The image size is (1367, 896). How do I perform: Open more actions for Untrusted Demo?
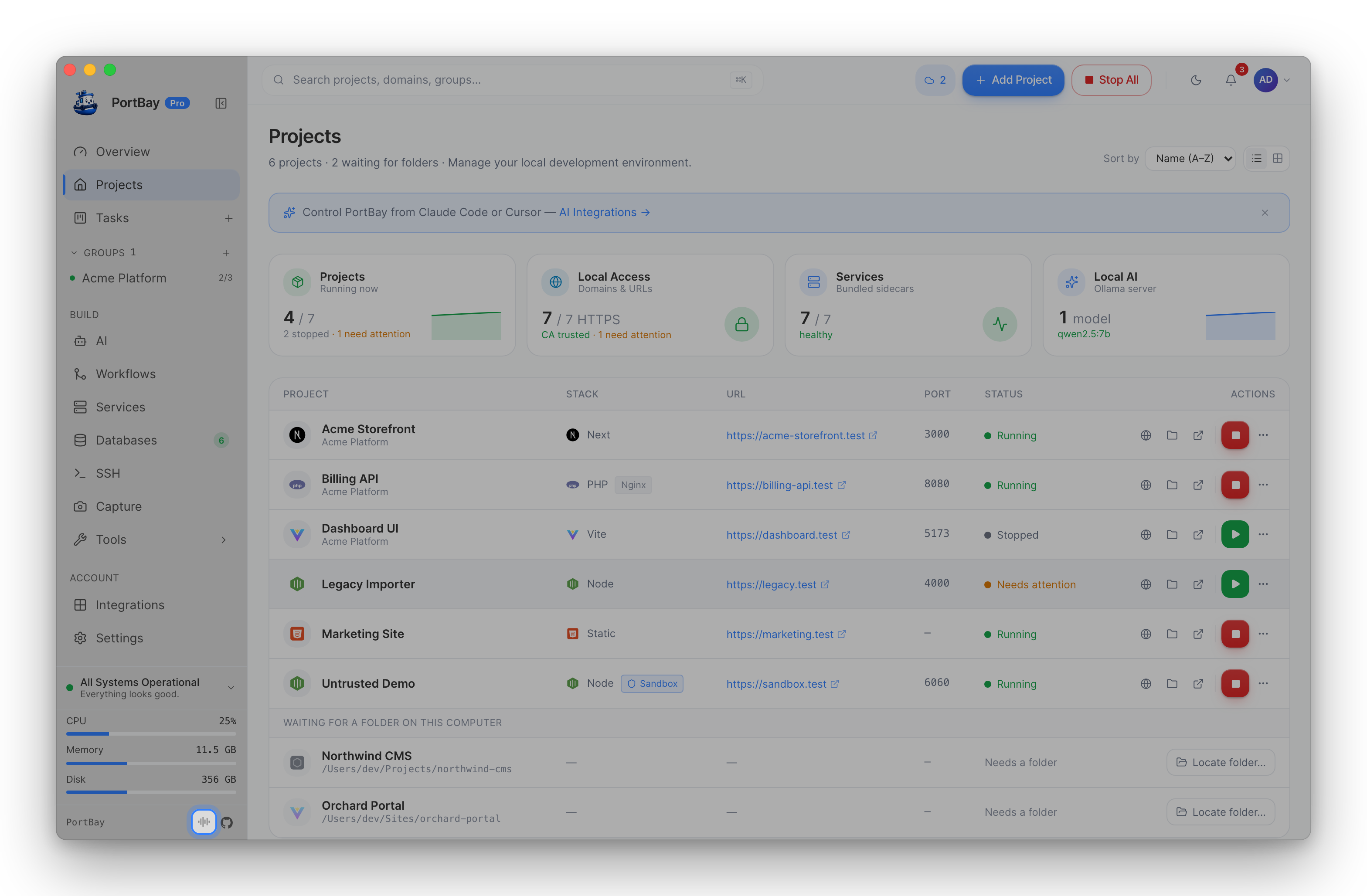pyautogui.click(x=1263, y=683)
